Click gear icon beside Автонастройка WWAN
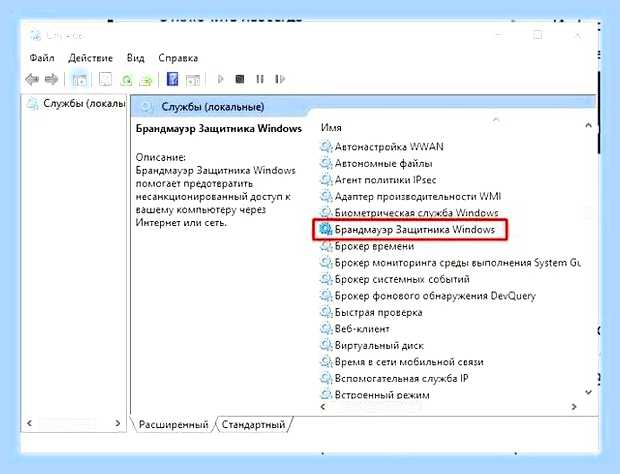 [x=326, y=147]
